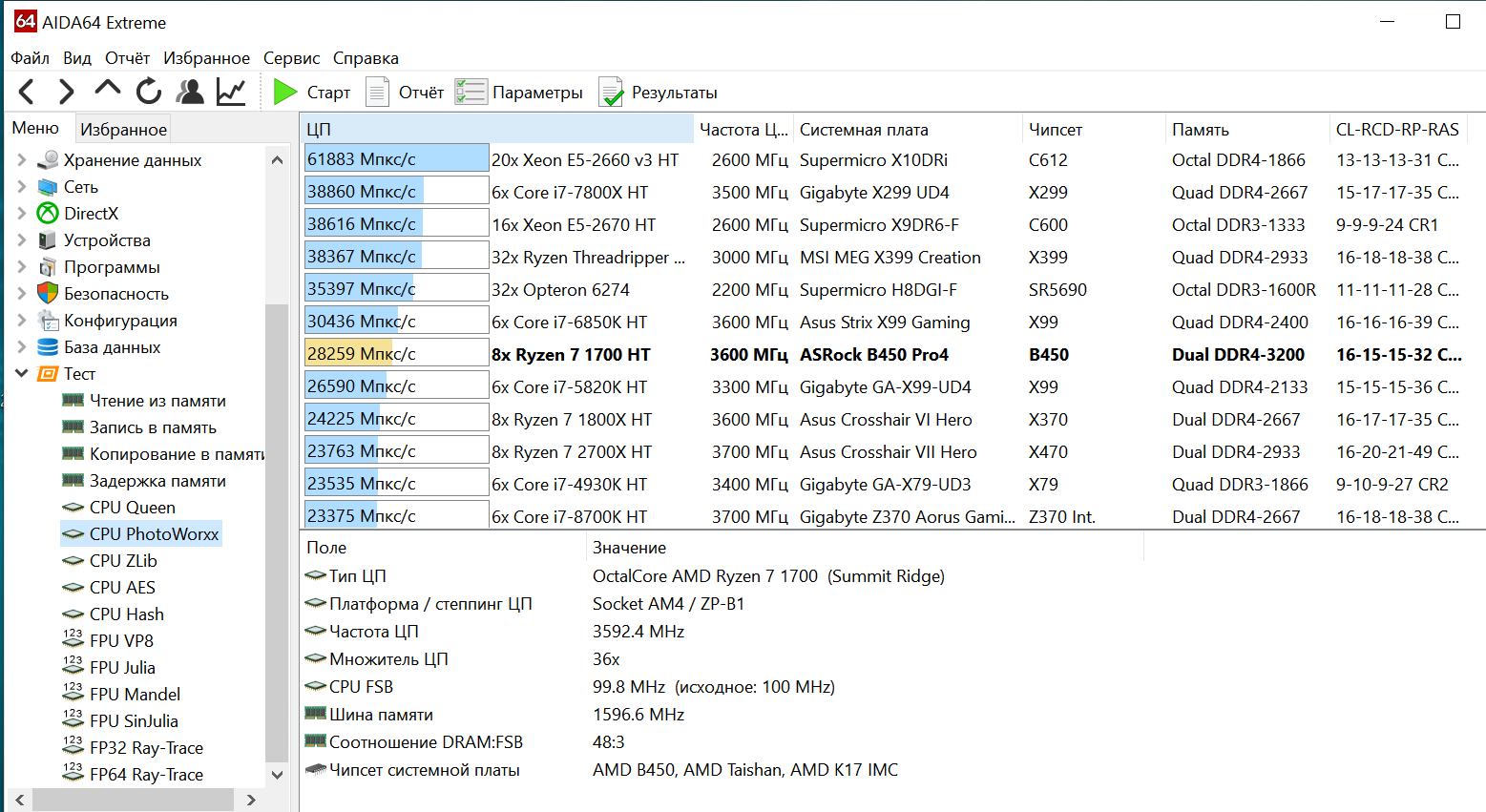Click the Результаты document icon

coord(611,92)
